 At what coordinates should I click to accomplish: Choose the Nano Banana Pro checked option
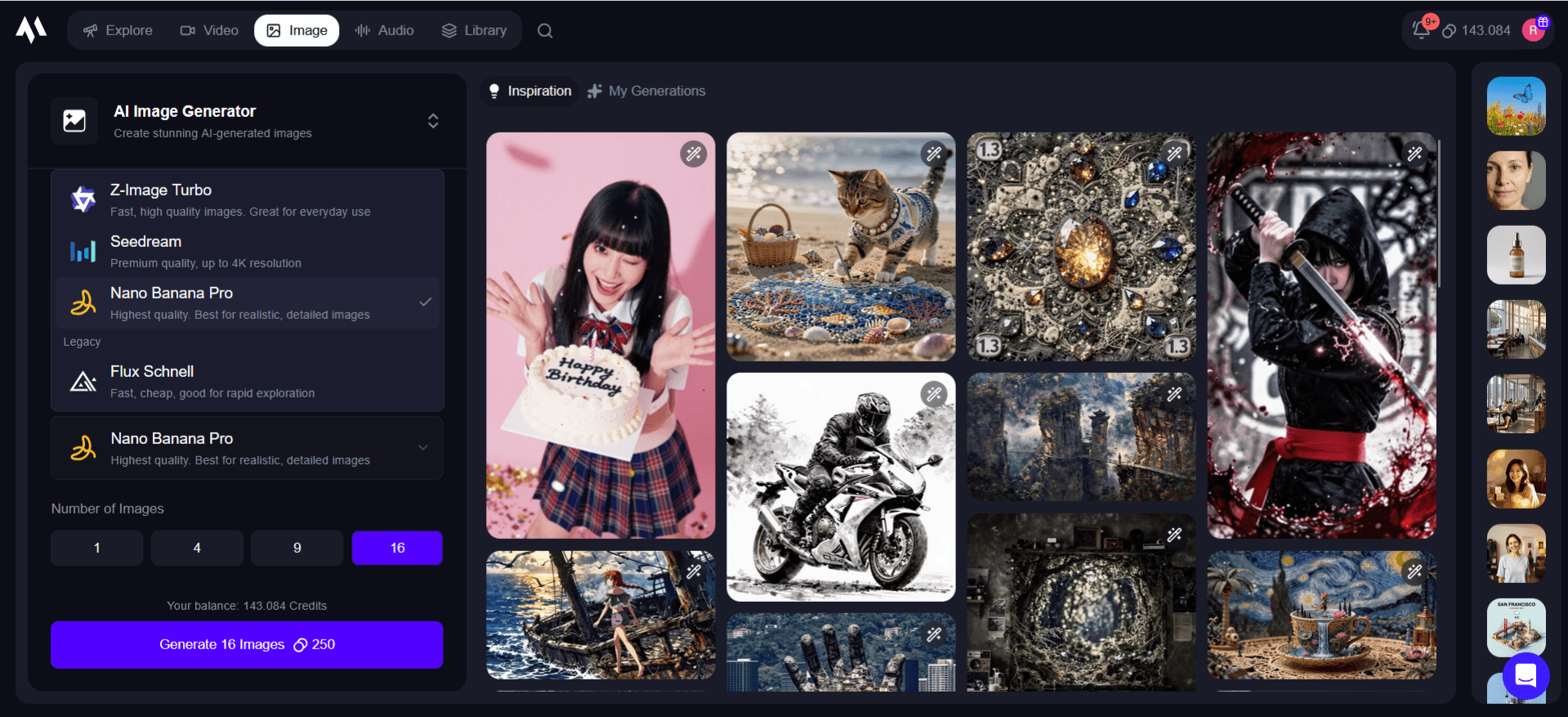(x=248, y=302)
